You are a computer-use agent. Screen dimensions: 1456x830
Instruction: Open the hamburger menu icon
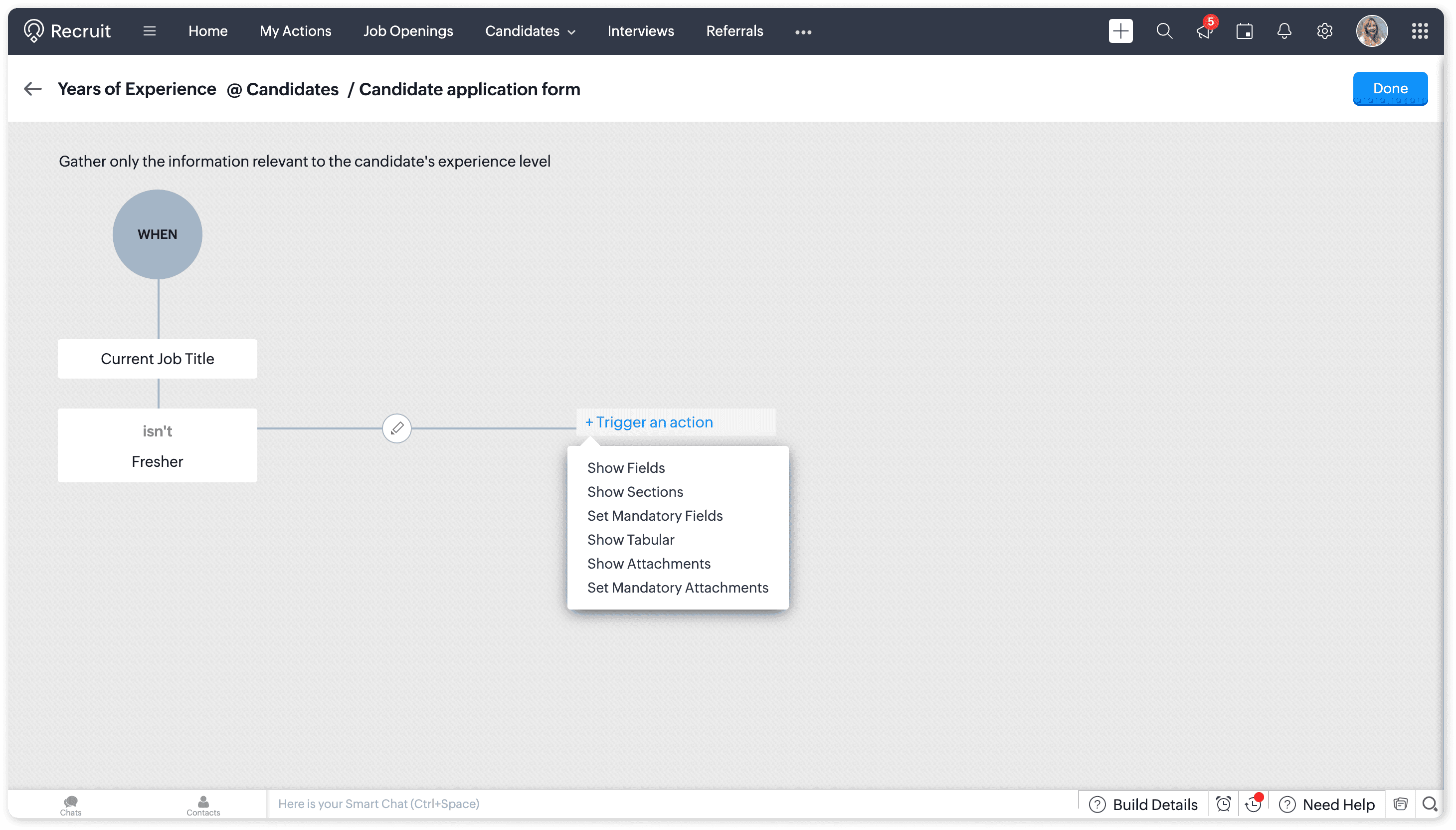click(x=149, y=31)
